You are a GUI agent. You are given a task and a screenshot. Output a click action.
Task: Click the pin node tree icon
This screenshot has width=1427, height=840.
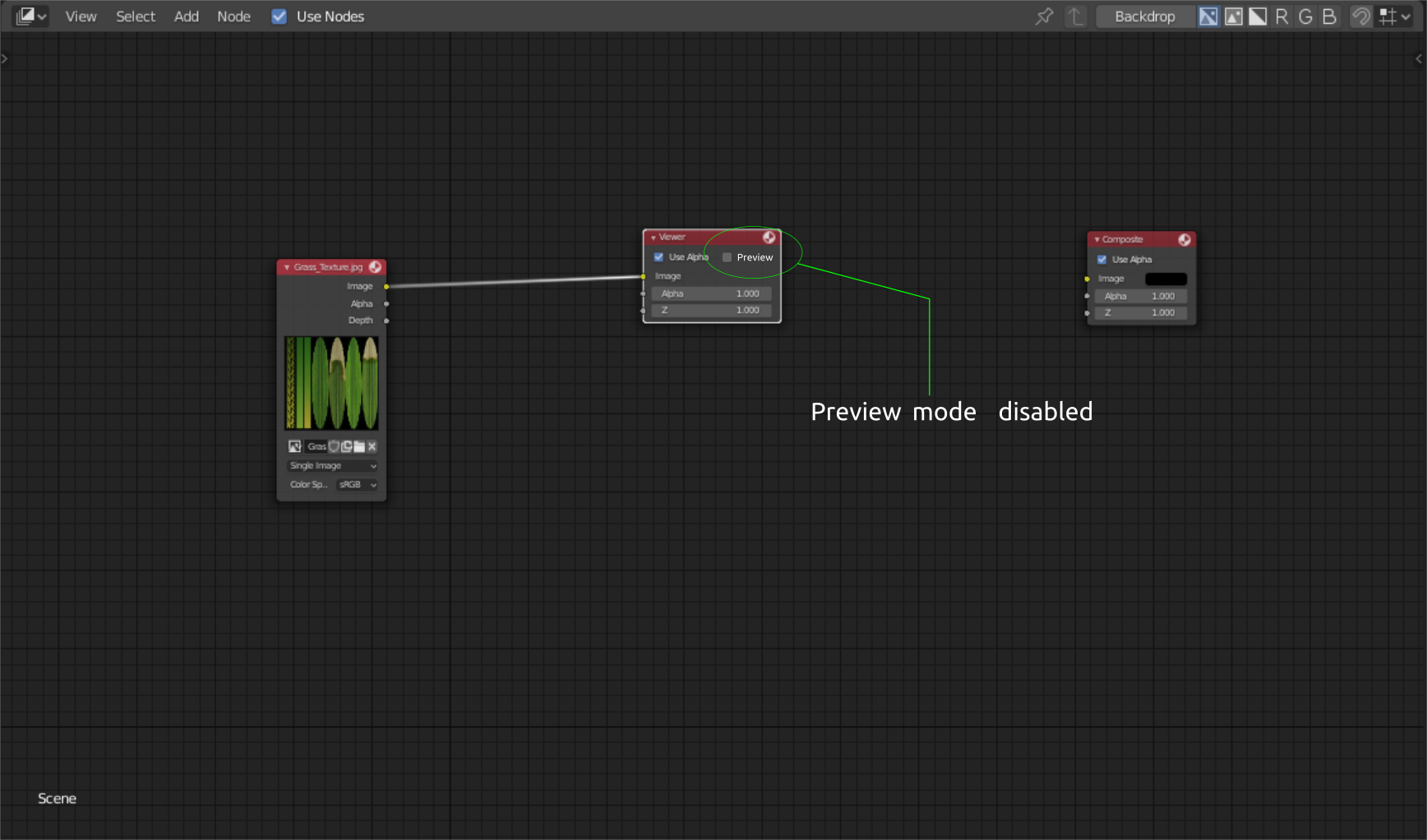[1044, 16]
